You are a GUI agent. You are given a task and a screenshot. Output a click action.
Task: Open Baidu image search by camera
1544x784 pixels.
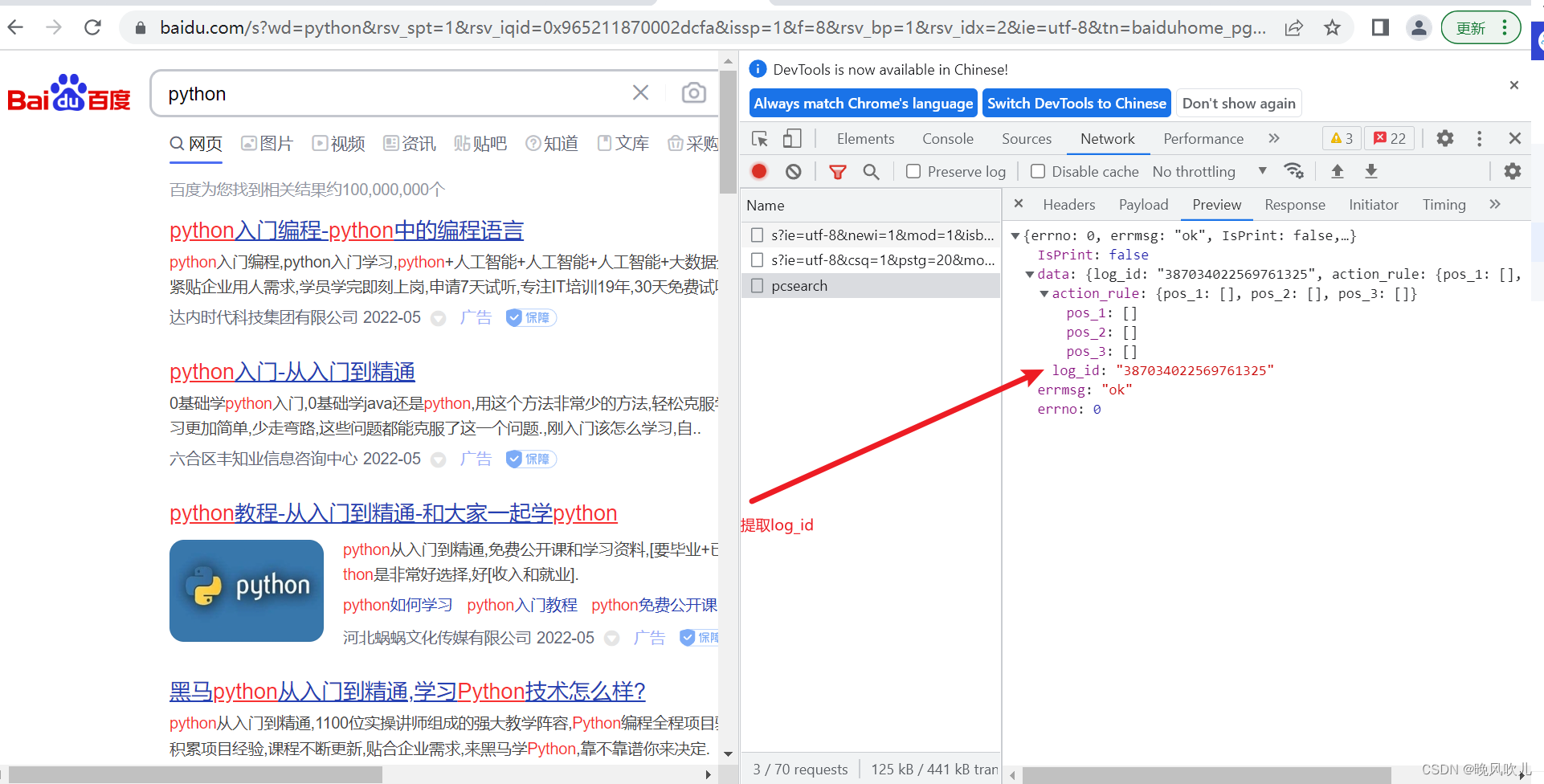(693, 93)
